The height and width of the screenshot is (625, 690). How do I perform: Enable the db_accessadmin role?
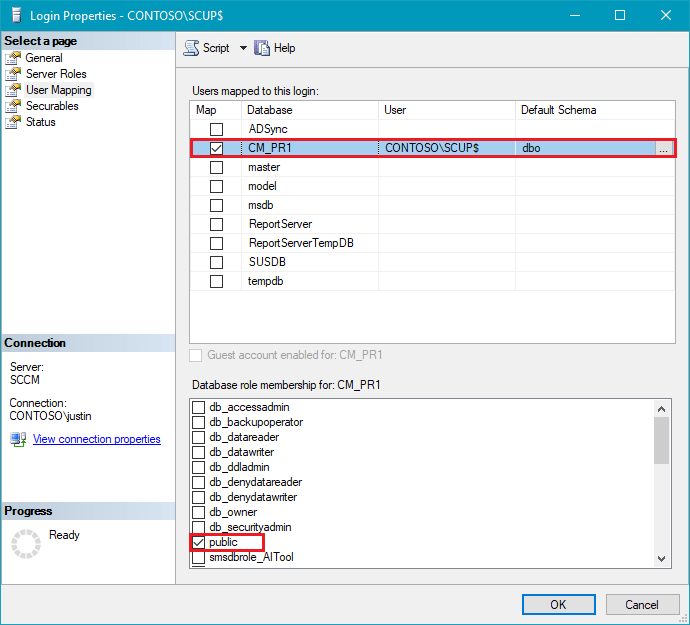tap(198, 407)
